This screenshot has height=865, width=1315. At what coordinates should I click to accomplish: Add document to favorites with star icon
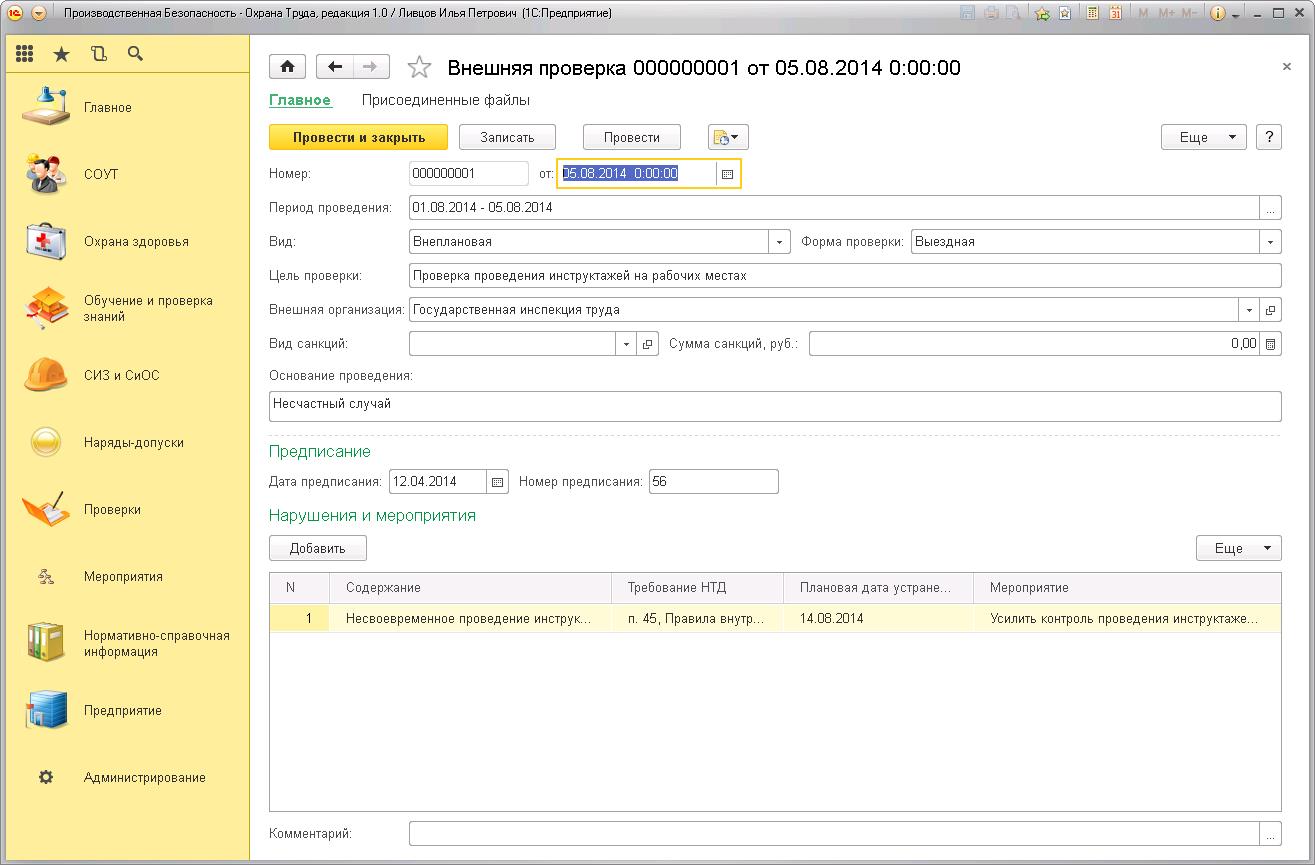[420, 68]
